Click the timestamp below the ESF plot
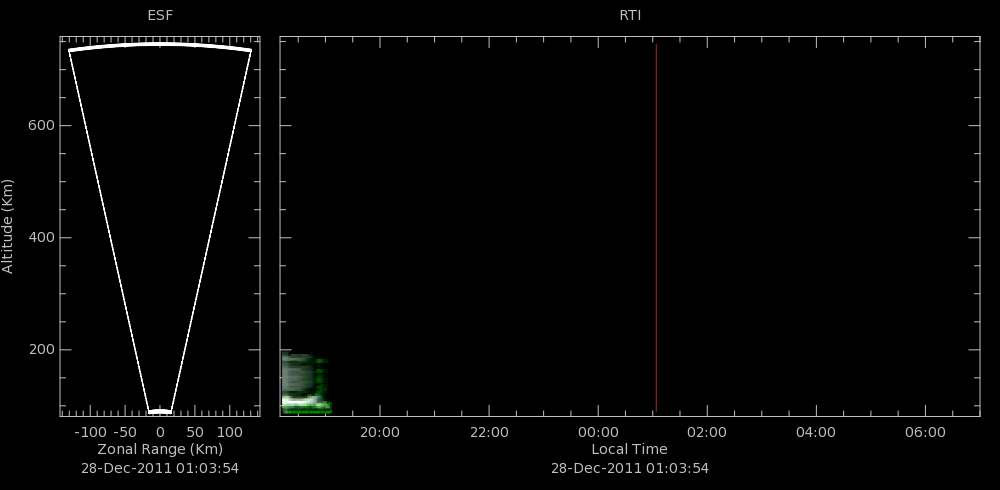 [x=160, y=468]
